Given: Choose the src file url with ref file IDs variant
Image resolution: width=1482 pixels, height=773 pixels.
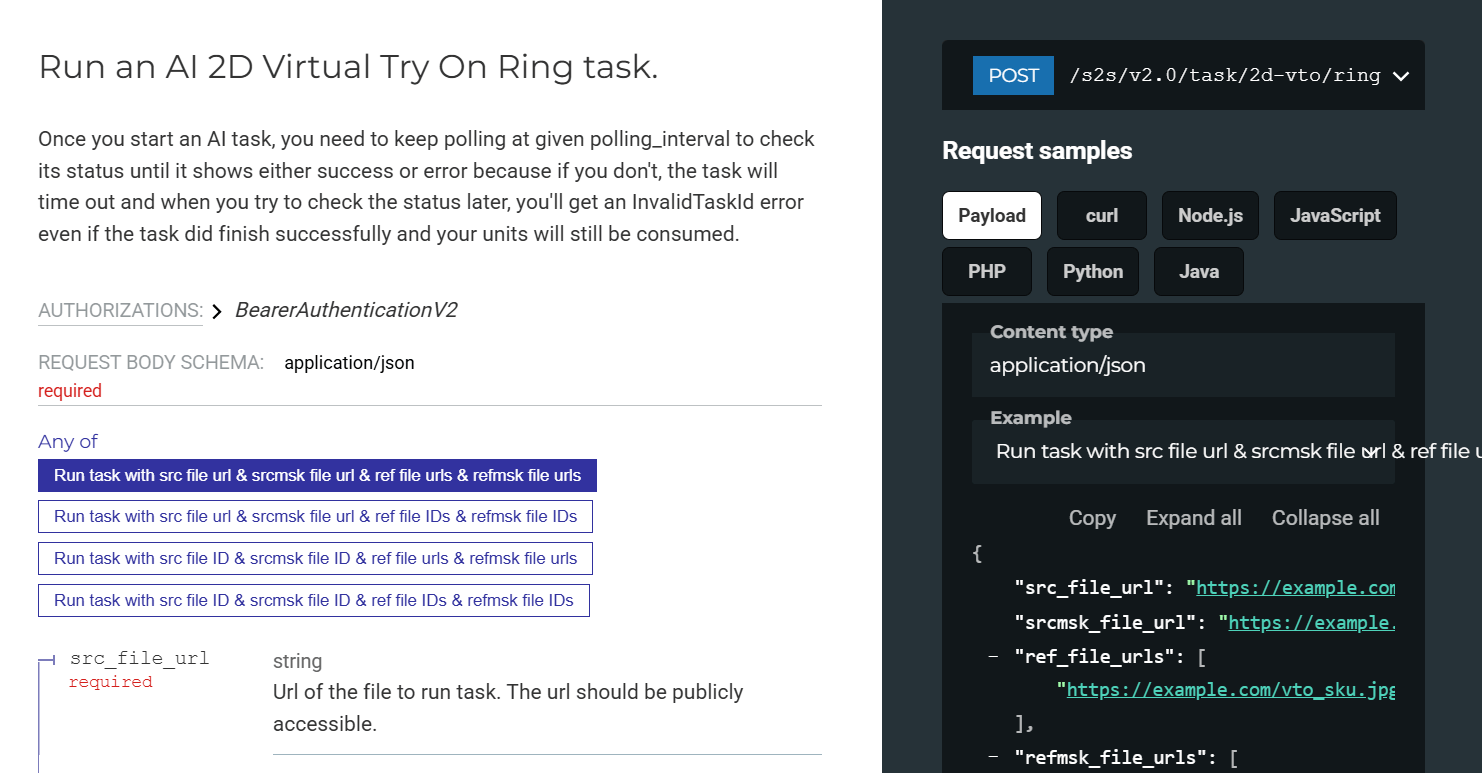Looking at the screenshot, I should [315, 516].
